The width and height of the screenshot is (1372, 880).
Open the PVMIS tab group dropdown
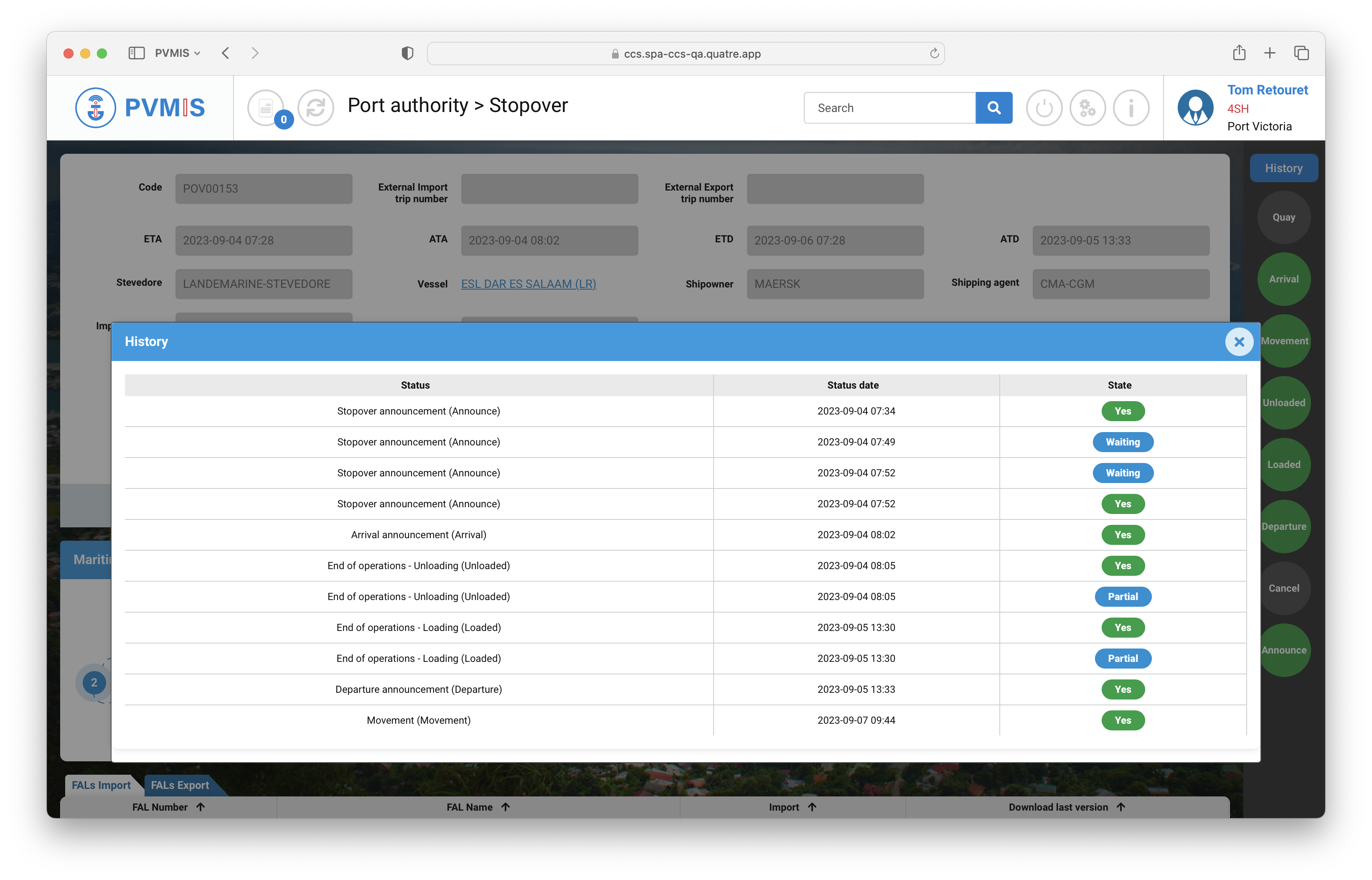pyautogui.click(x=178, y=53)
